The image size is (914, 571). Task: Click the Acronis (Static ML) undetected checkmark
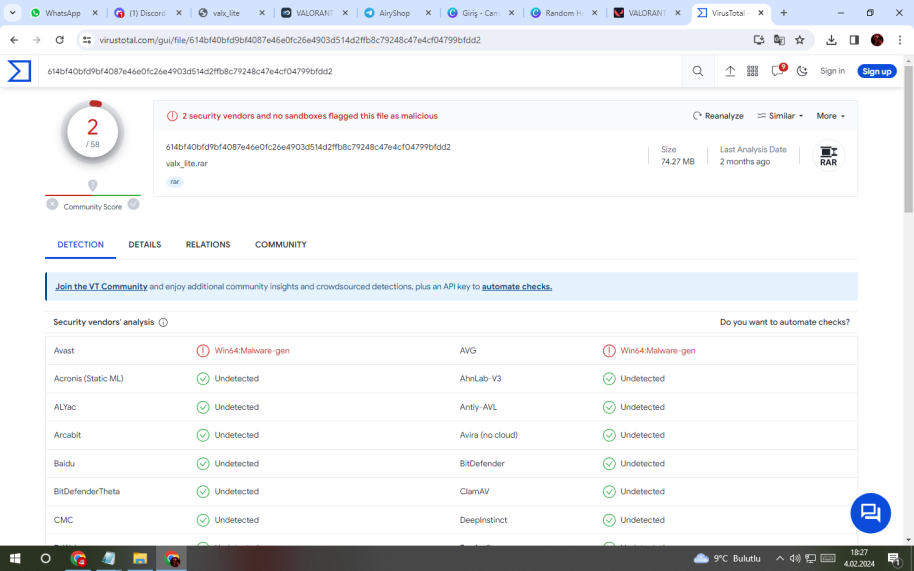202,379
